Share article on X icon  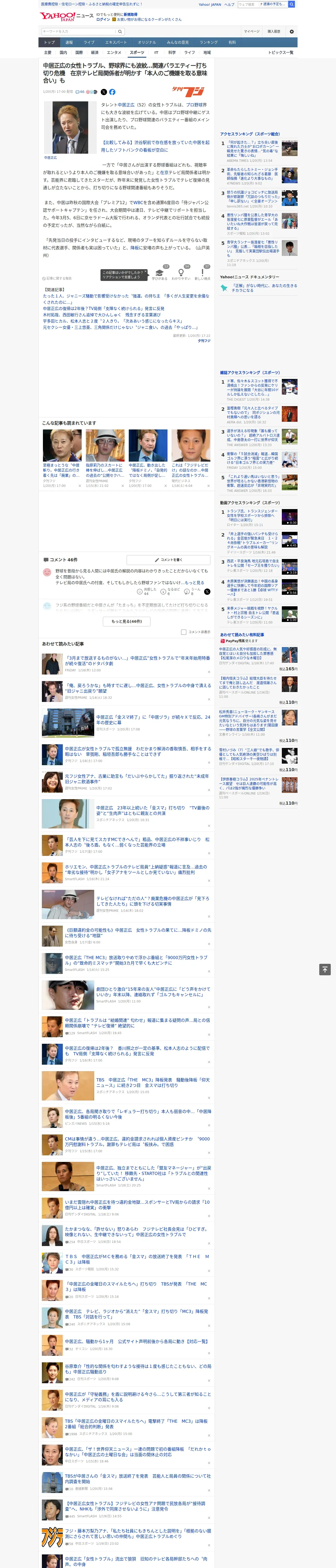click(104, 92)
